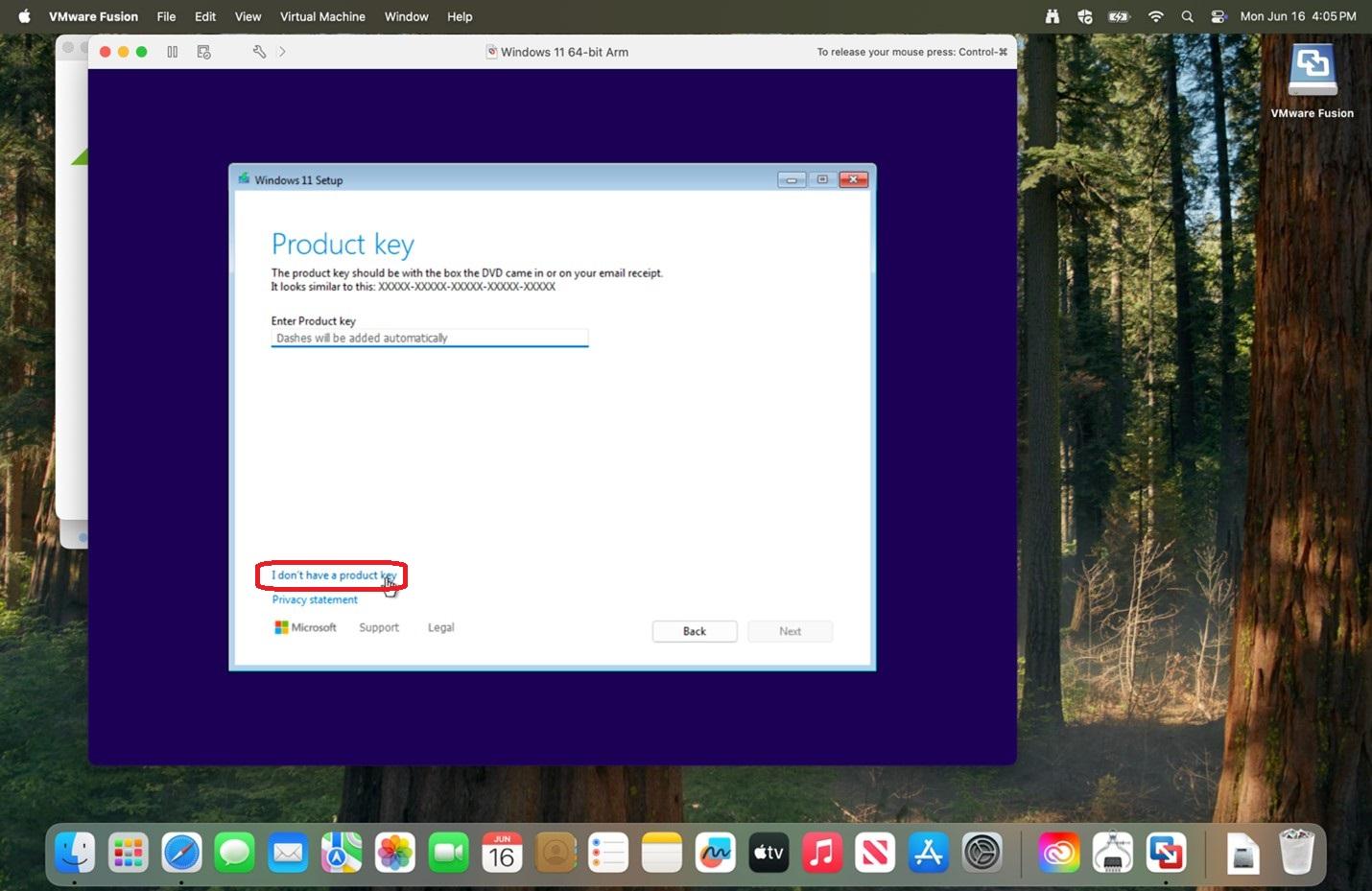Close the Windows 11 Setup dialog
Screen dimensions: 1372x891
click(853, 179)
